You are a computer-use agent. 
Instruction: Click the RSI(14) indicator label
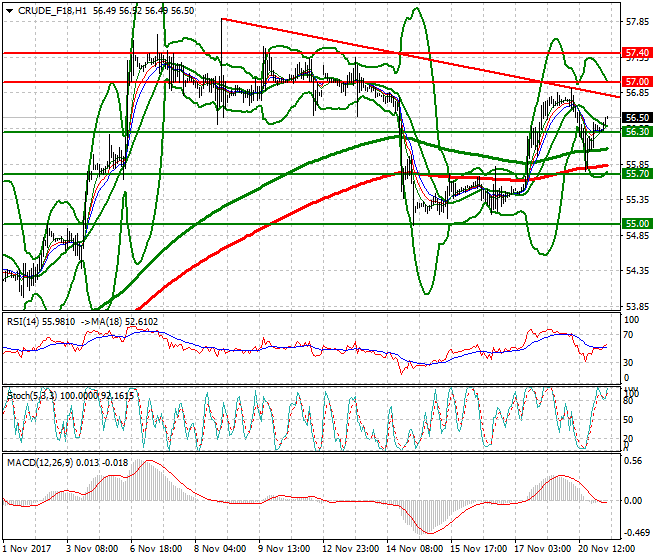(23, 321)
